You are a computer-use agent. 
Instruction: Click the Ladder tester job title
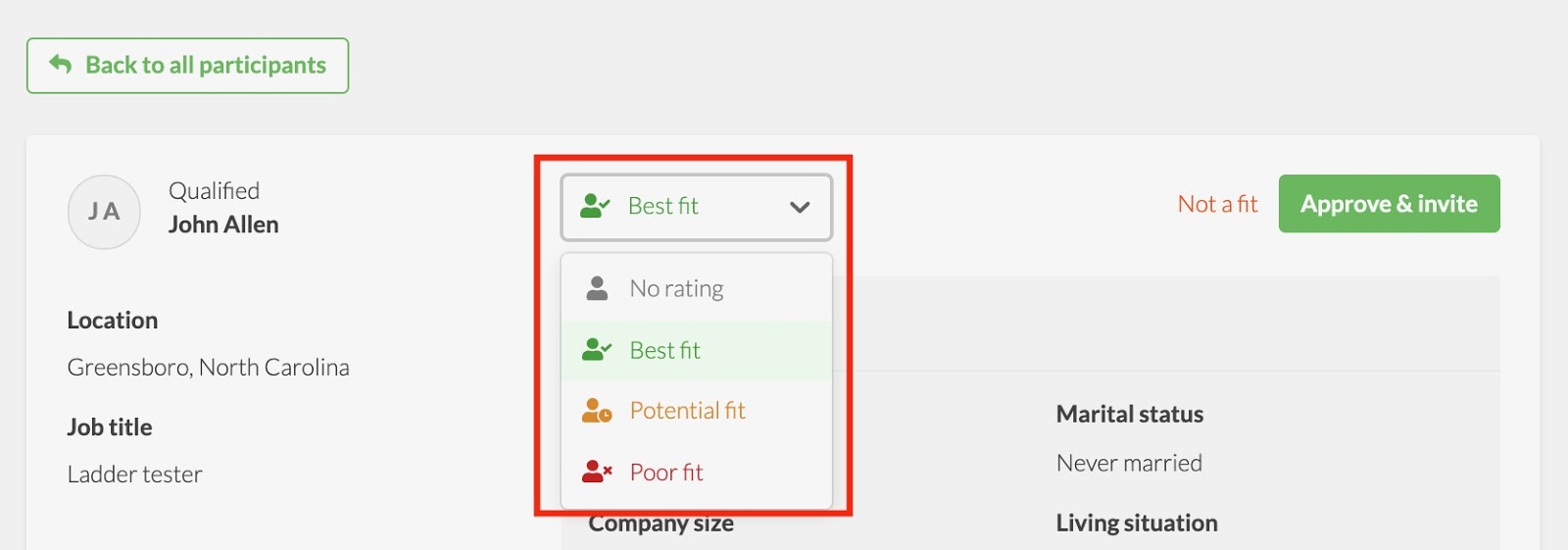(135, 475)
